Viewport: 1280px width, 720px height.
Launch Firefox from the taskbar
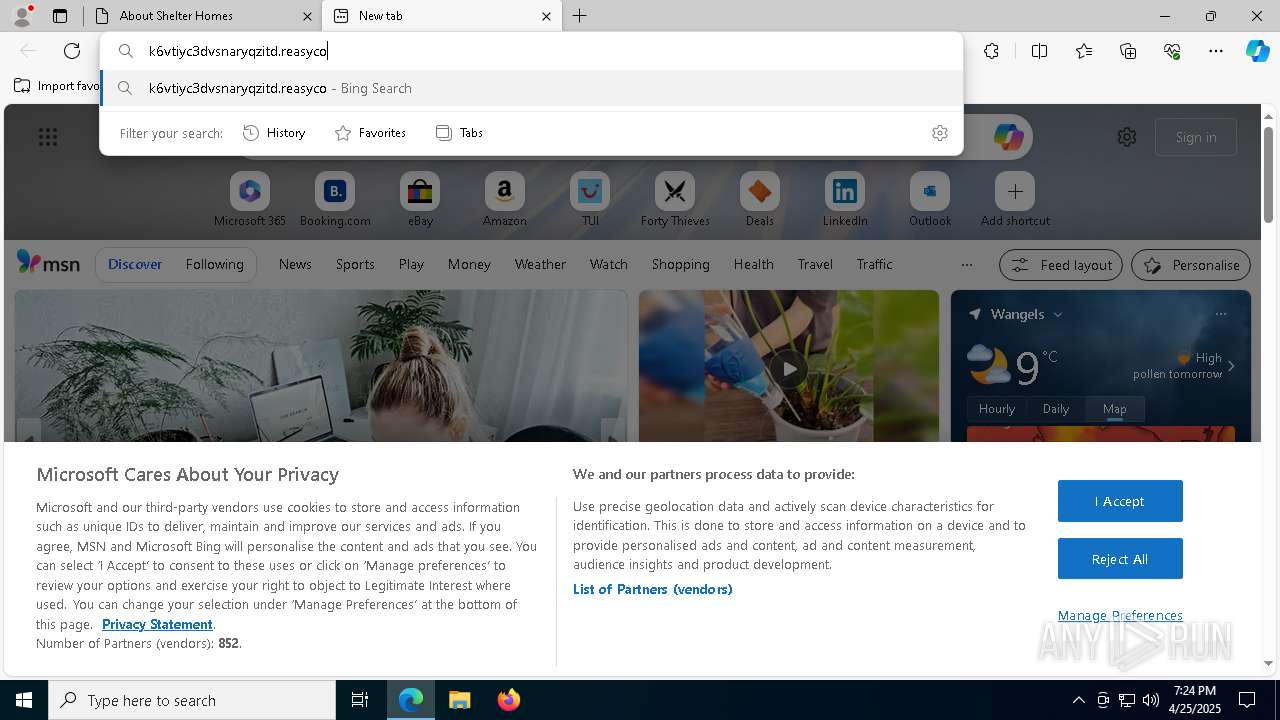pos(508,700)
